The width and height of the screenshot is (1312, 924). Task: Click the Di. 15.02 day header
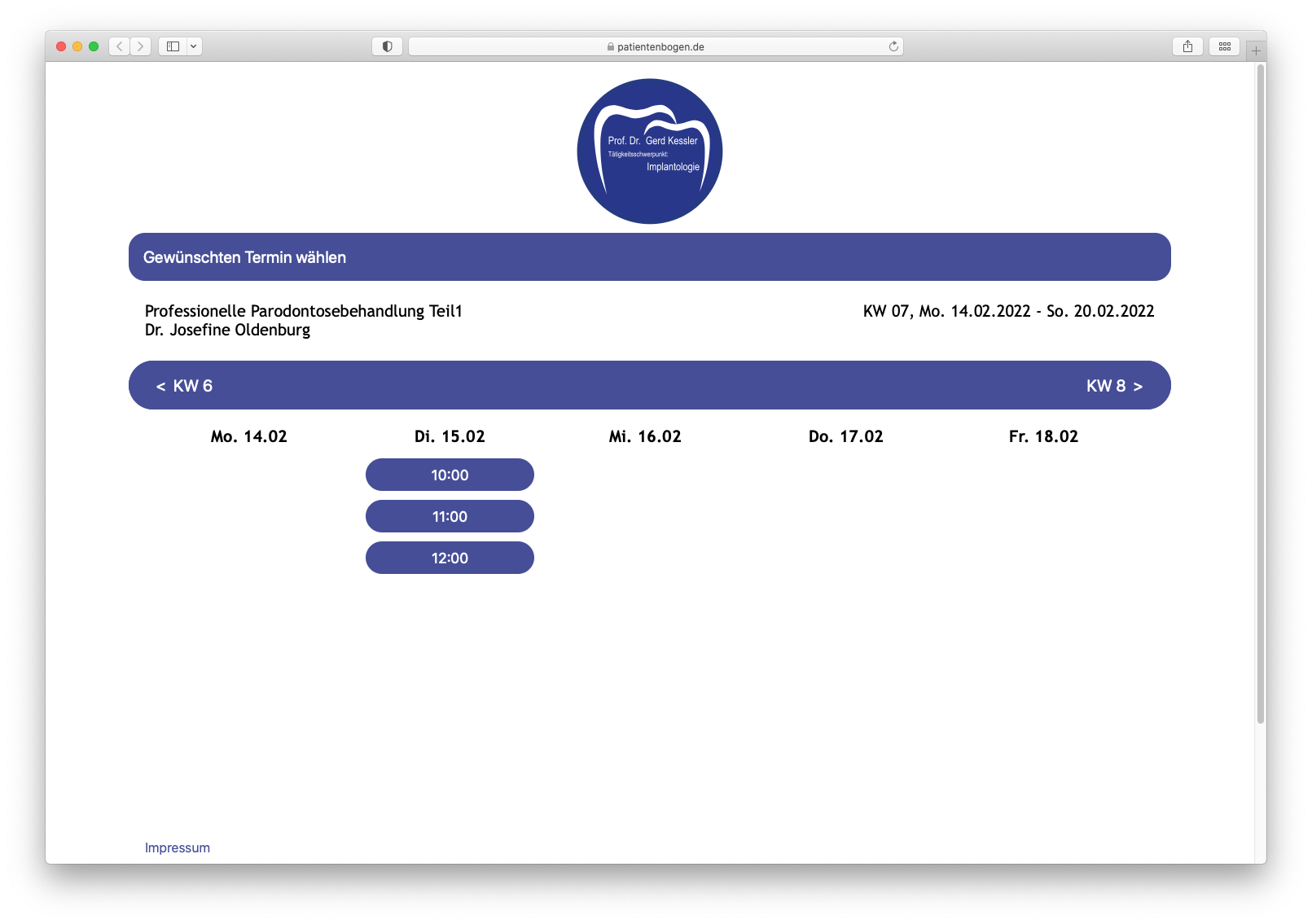coord(450,436)
